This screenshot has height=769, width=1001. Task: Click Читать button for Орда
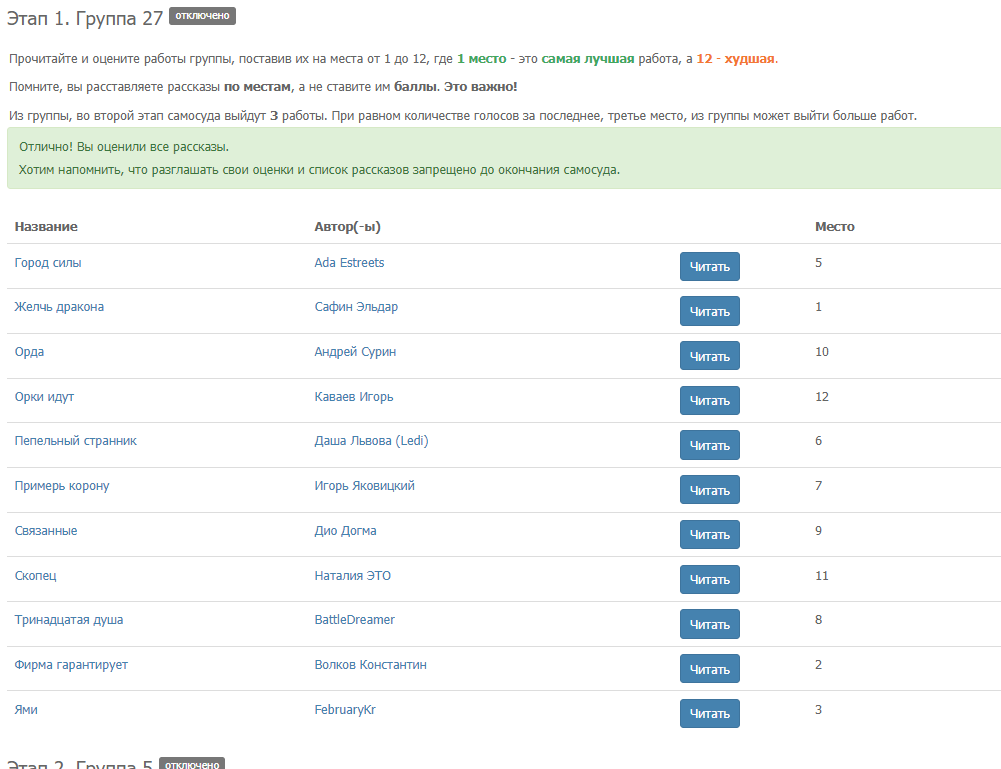pos(710,356)
